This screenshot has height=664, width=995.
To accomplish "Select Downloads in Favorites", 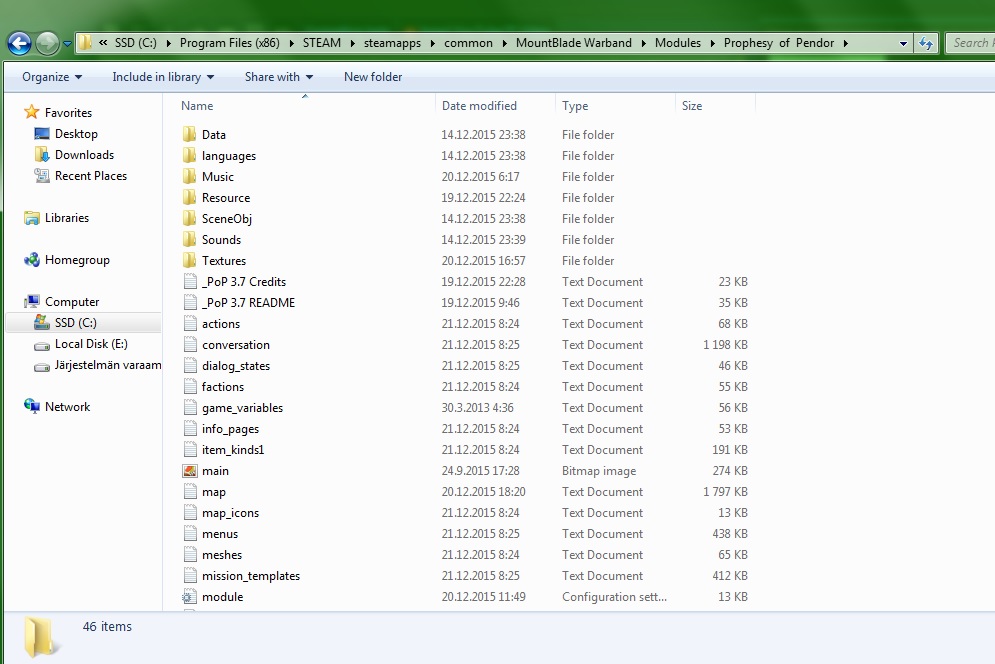I will (84, 155).
